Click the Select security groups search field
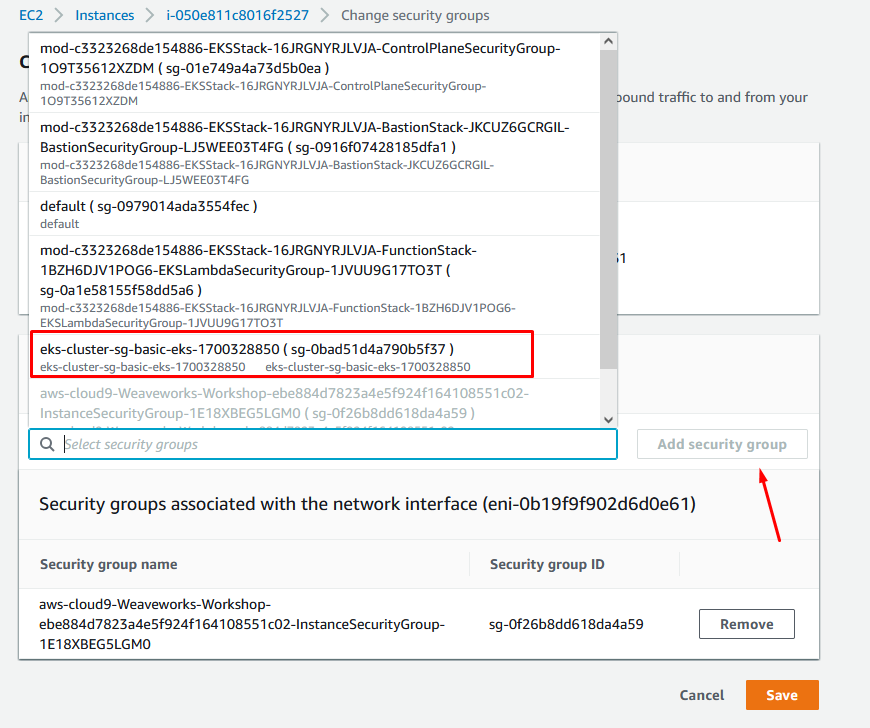 (x=323, y=444)
